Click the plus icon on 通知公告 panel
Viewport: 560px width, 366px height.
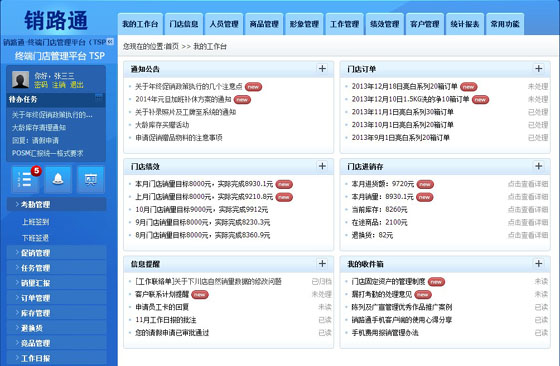322,68
